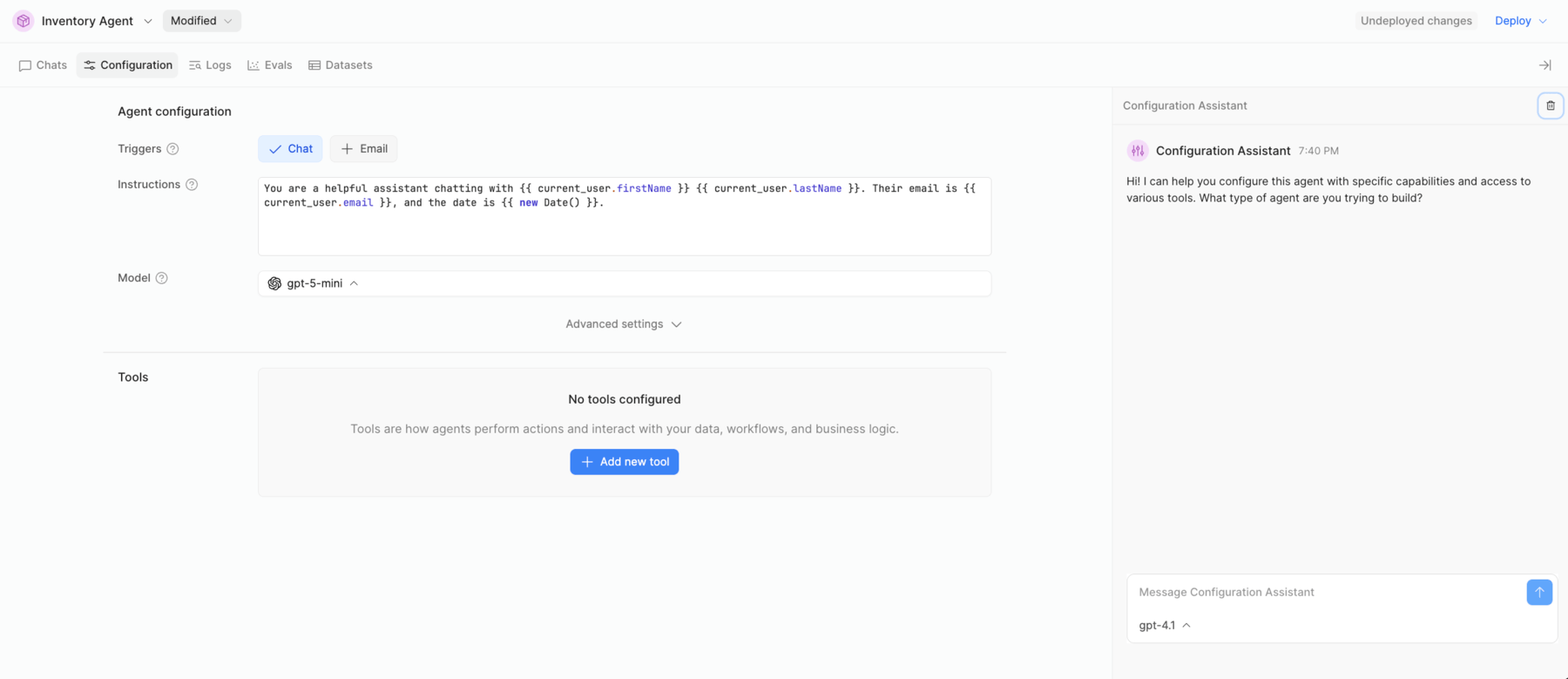
Task: Click the Model help icon
Action: [x=161, y=278]
